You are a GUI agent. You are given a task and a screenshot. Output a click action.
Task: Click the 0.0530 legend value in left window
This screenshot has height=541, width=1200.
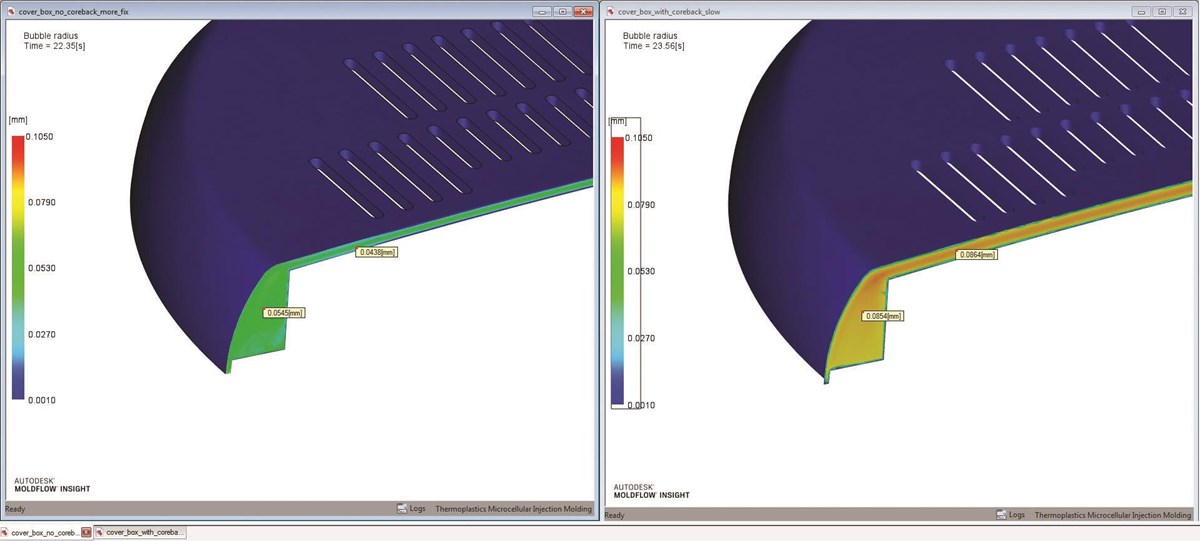coord(40,268)
